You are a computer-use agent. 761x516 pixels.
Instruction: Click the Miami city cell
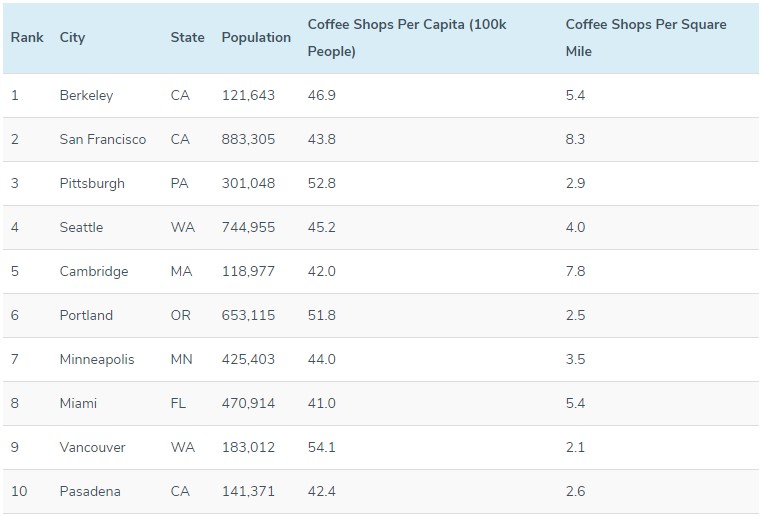tap(78, 404)
